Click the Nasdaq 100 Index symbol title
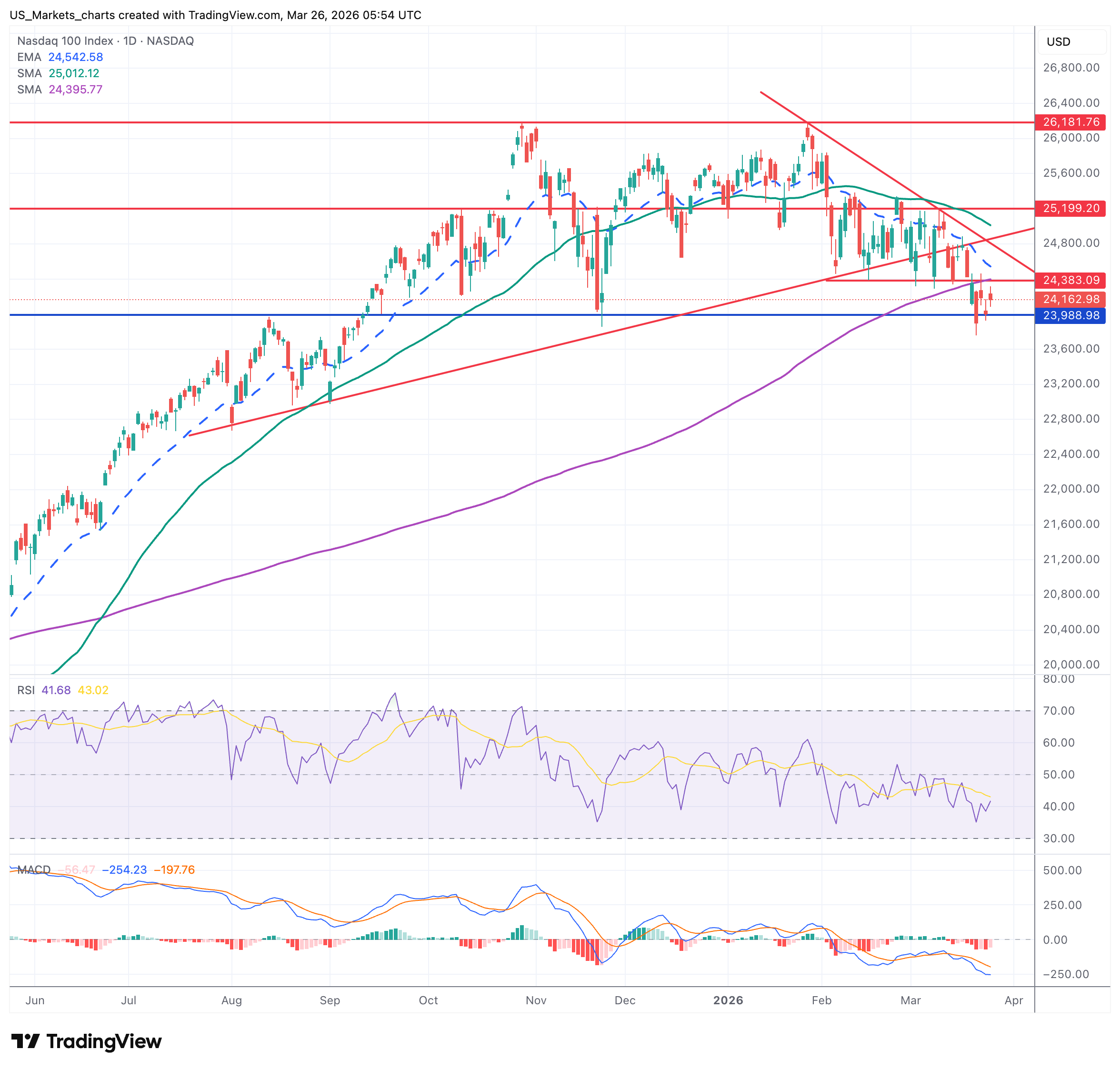 click(x=65, y=40)
